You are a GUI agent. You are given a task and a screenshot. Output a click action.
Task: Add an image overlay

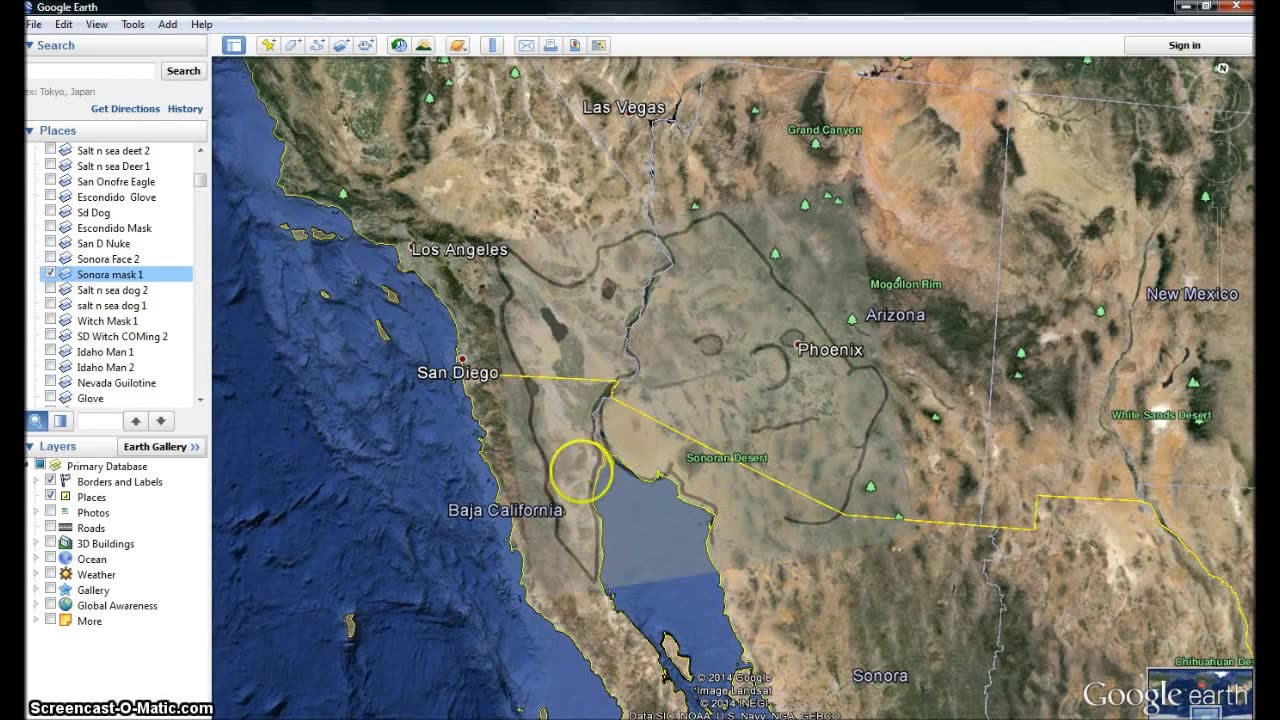tap(341, 45)
